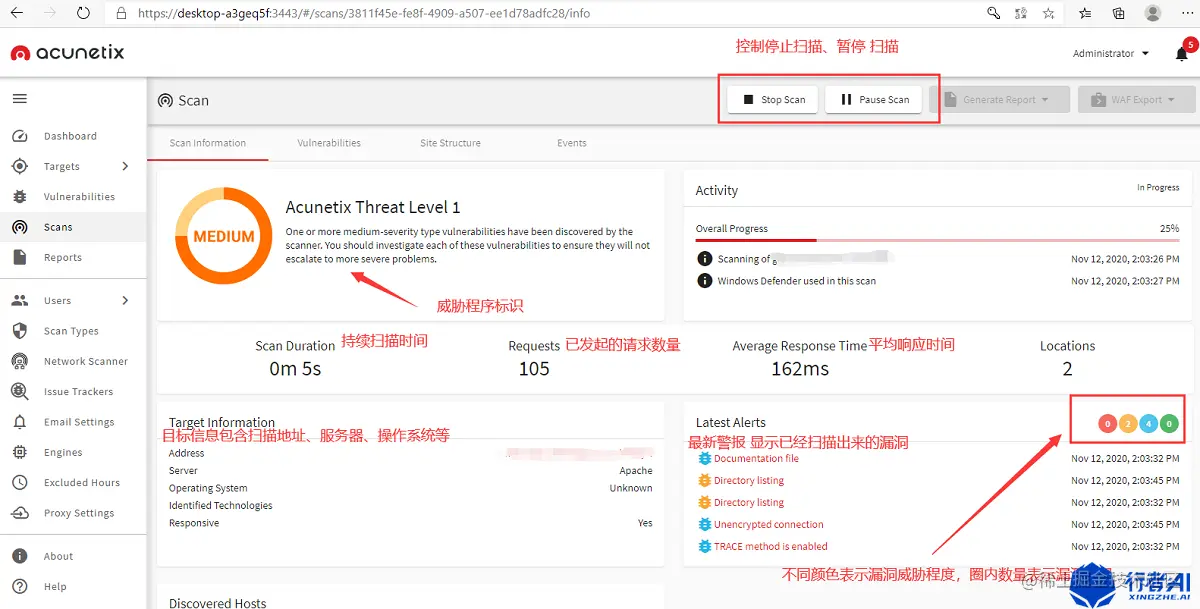Switch to the Scan Information tab
This screenshot has height=609, width=1200.
click(x=208, y=143)
